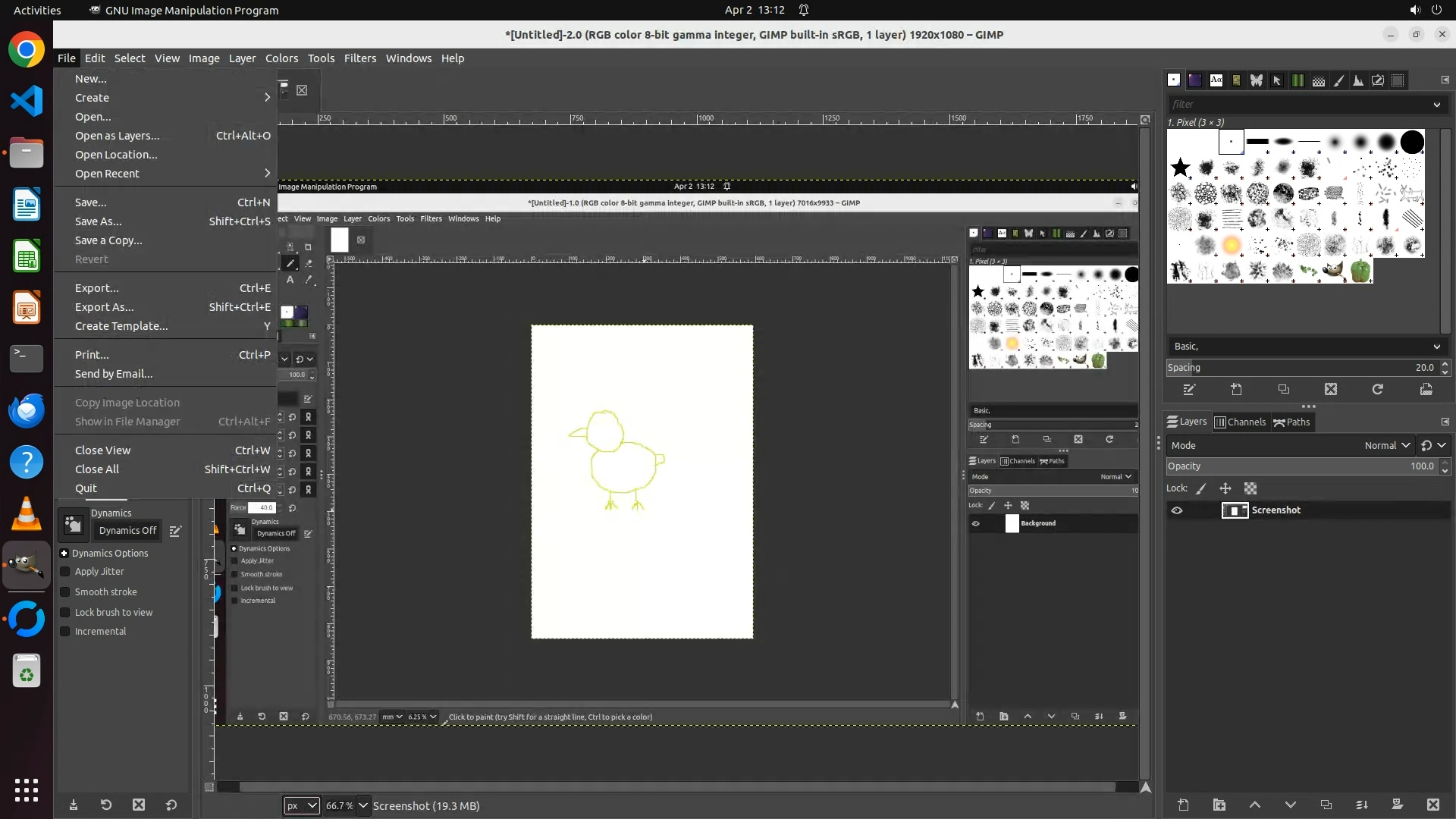Click lock alpha channel checkerboard icon

(x=1250, y=488)
